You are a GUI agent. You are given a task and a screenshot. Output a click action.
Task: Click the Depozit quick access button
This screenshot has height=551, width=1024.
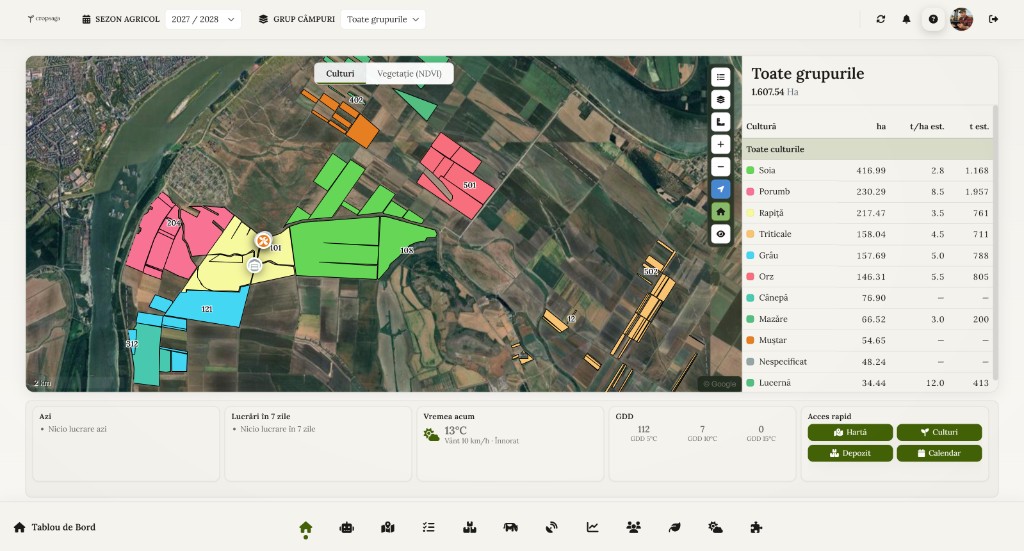coord(850,453)
